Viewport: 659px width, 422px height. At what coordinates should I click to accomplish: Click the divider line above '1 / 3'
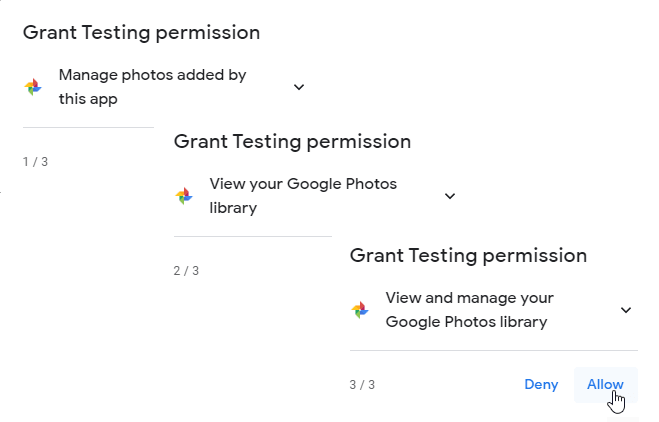coord(88,128)
